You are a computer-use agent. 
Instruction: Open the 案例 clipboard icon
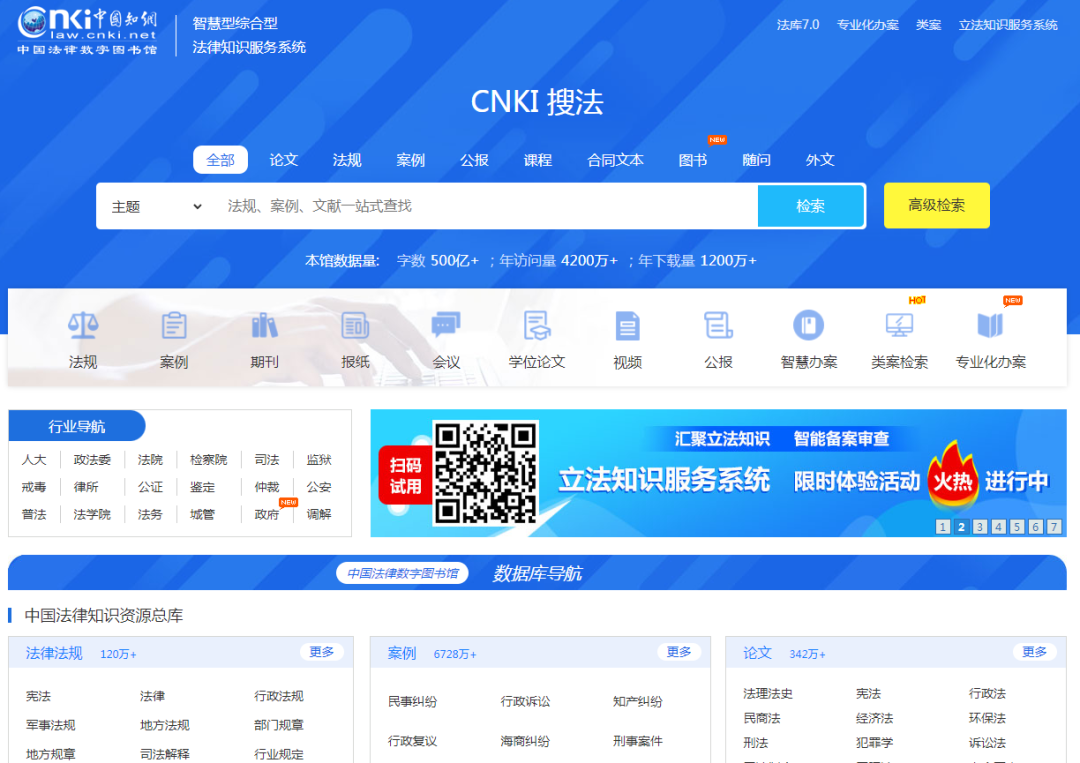tap(174, 325)
